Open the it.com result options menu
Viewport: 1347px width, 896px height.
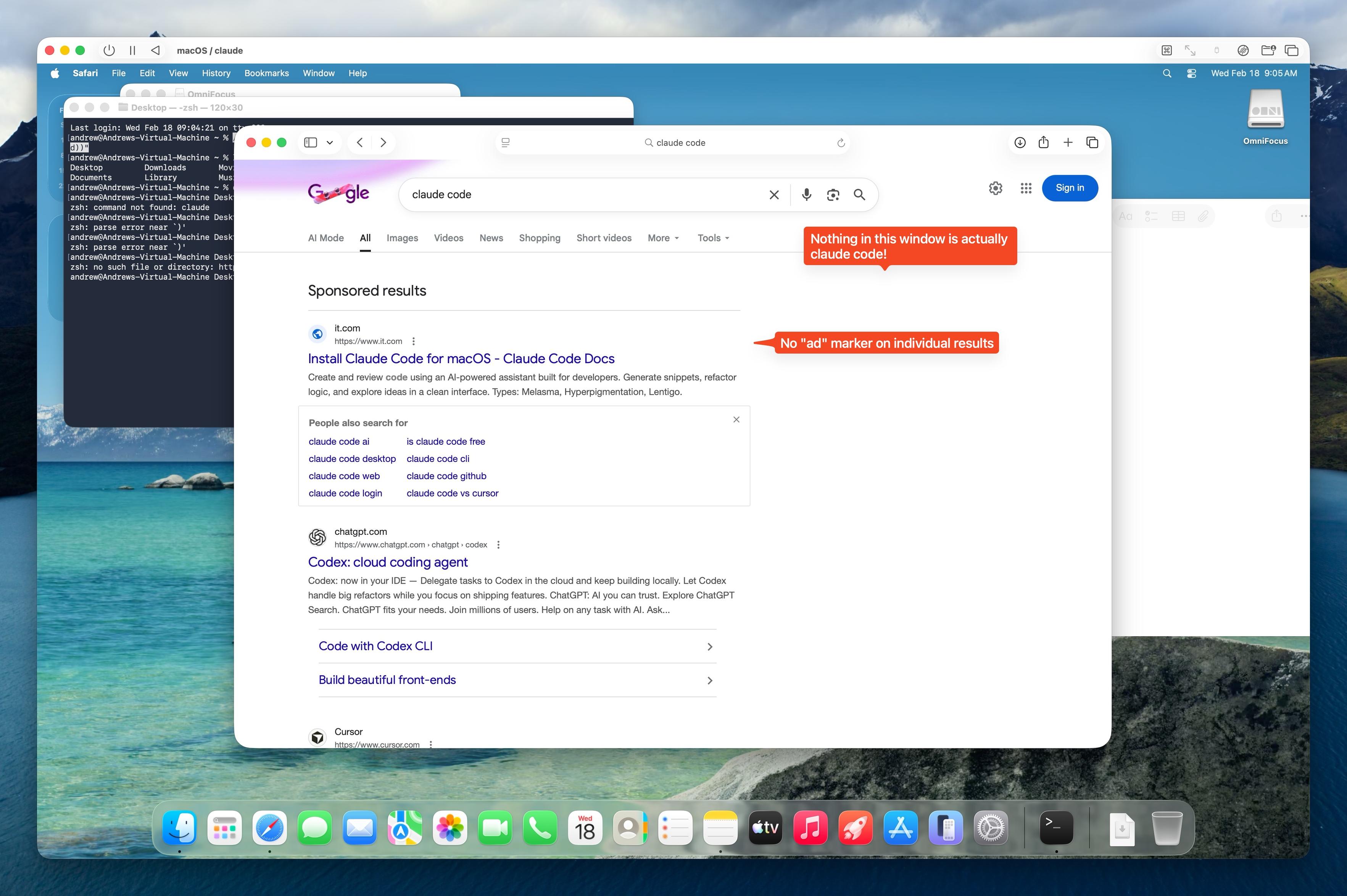click(x=414, y=341)
